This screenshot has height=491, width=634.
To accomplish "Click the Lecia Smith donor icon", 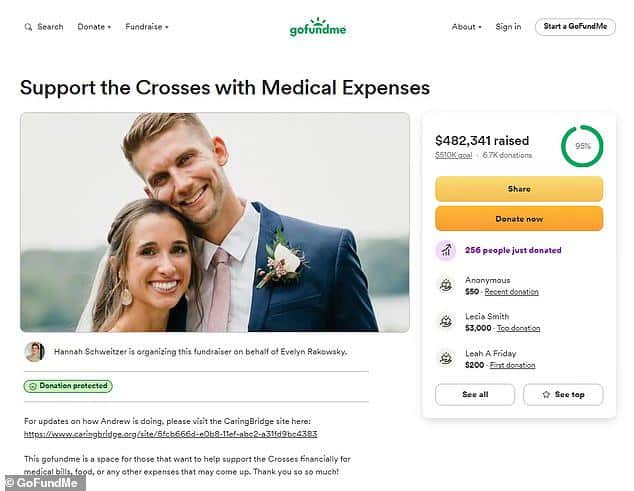I will [x=446, y=321].
